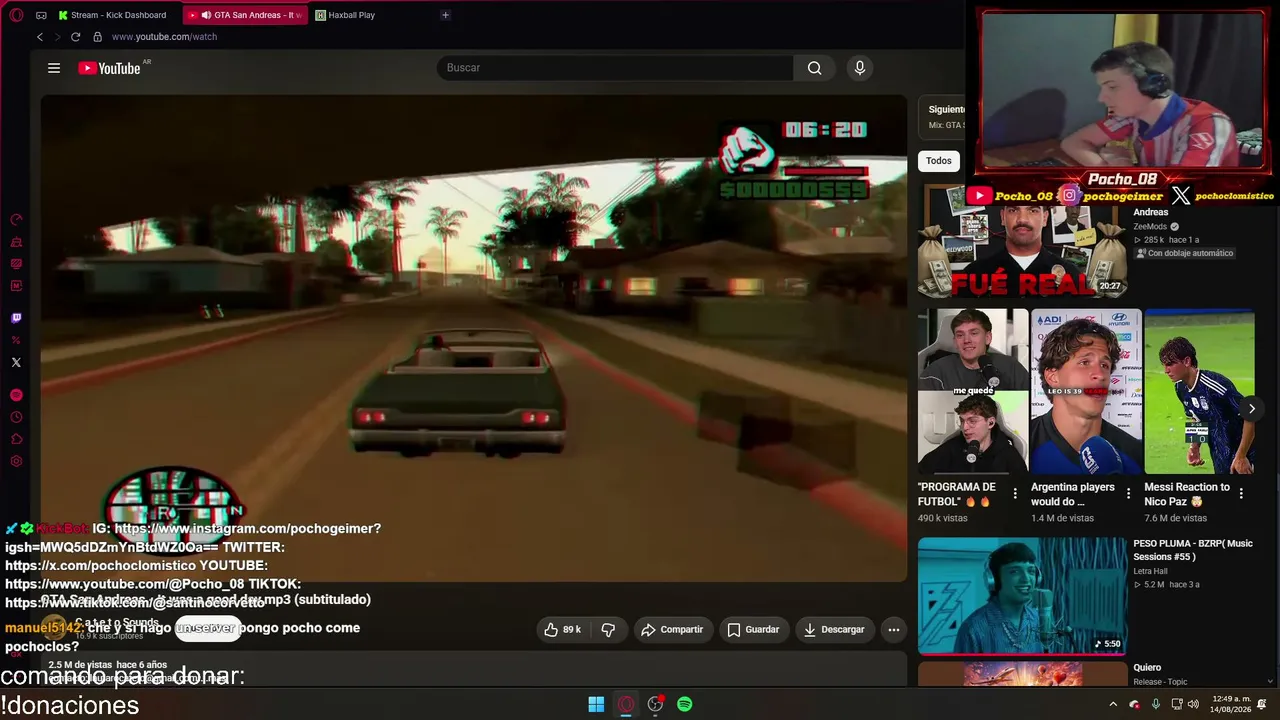Click the Descargar download button

[834, 630]
